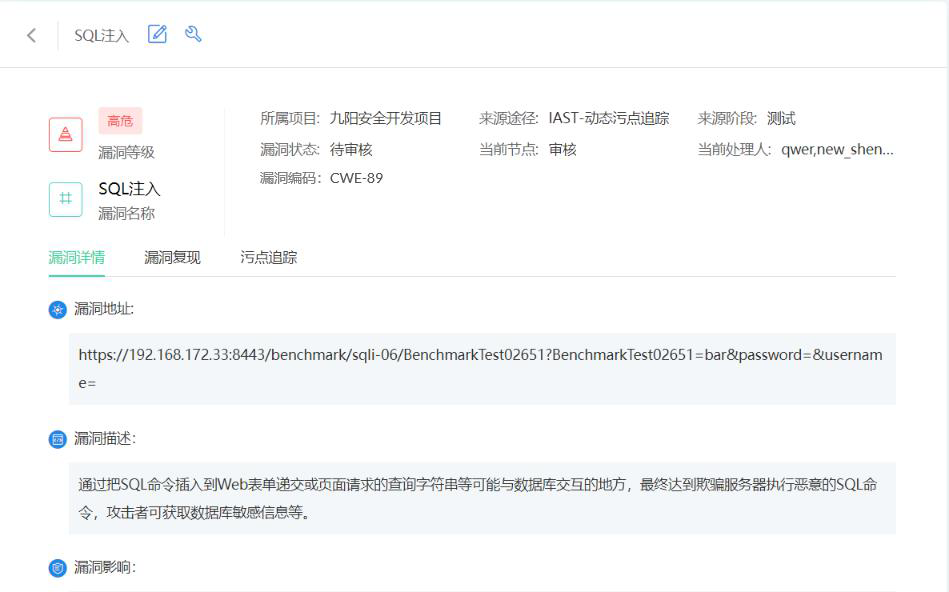Click the vulnerability URL address box
949x592 pixels.
click(x=482, y=369)
